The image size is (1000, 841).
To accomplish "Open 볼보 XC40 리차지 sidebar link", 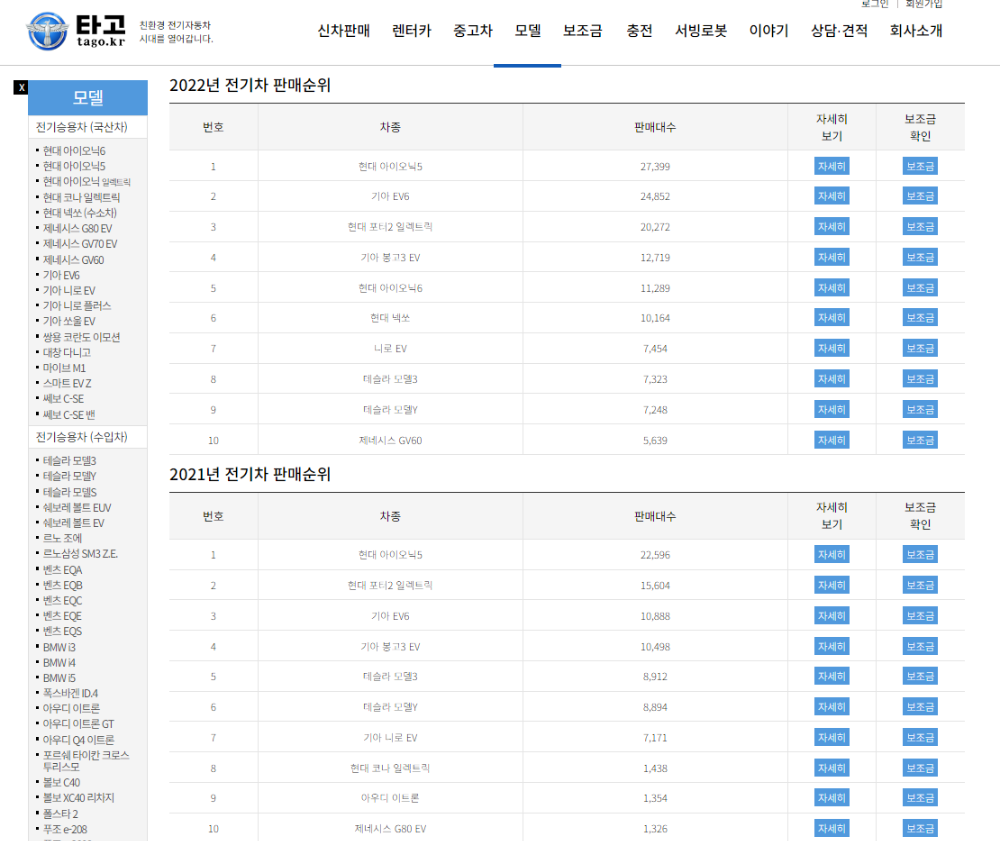I will coord(78,798).
